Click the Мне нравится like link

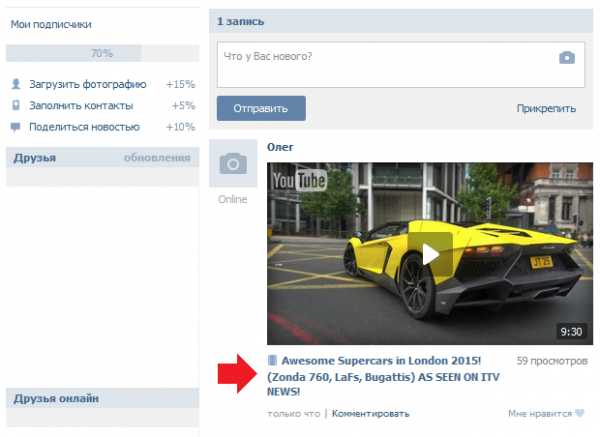point(540,413)
